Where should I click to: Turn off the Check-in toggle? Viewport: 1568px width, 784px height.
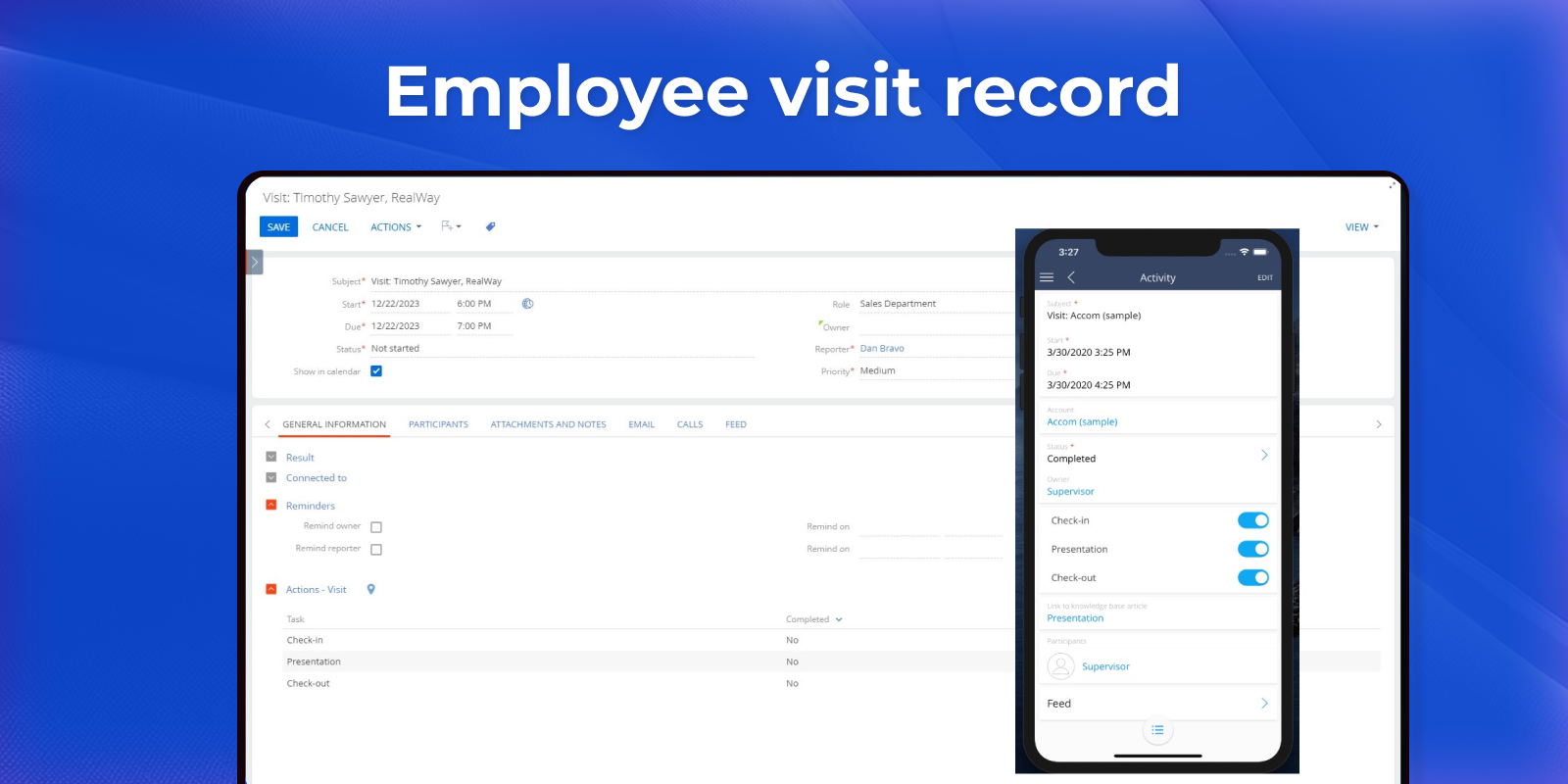[1252, 520]
